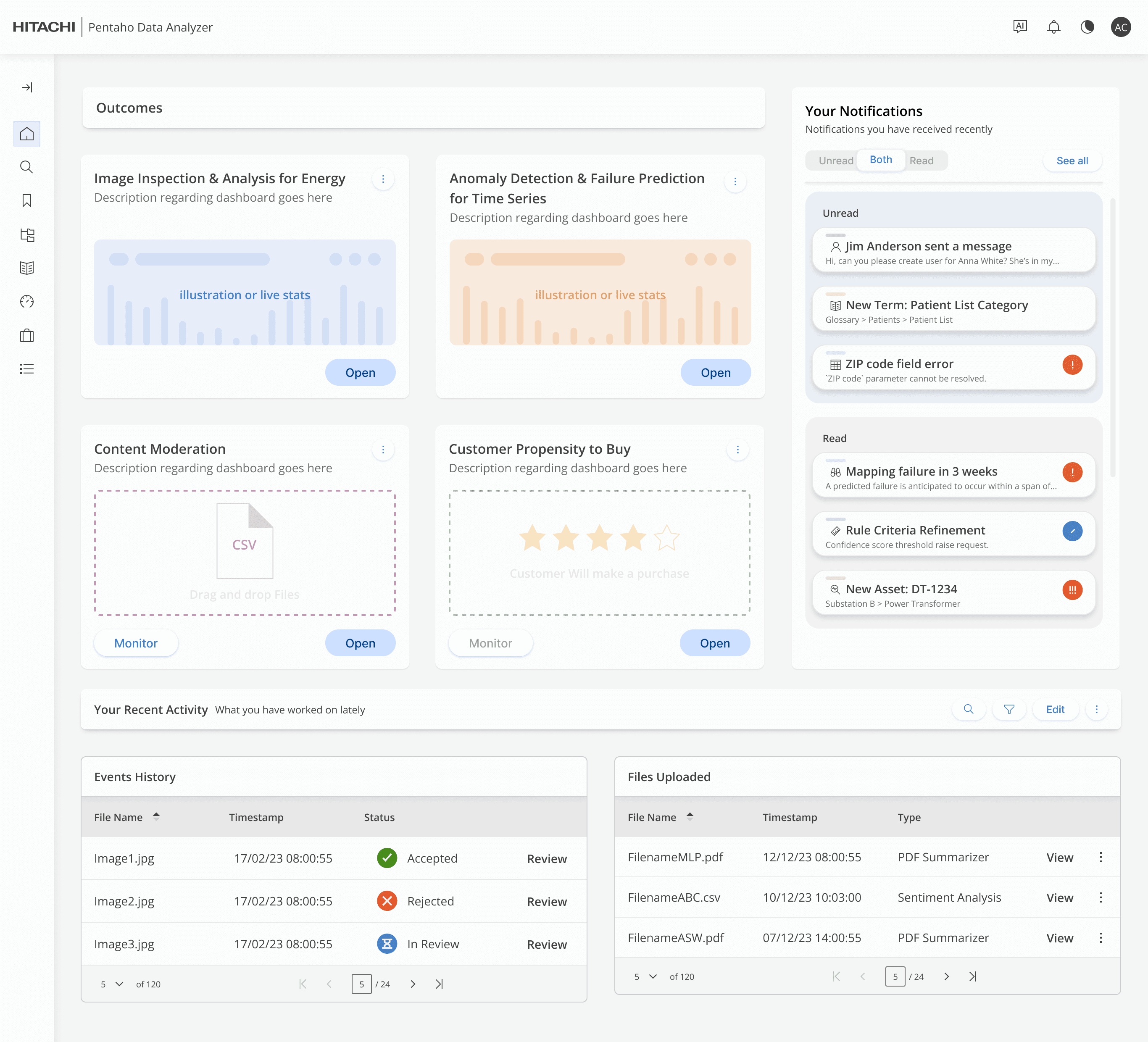Click the Events History page number field
1148x1042 pixels.
[x=362, y=984]
